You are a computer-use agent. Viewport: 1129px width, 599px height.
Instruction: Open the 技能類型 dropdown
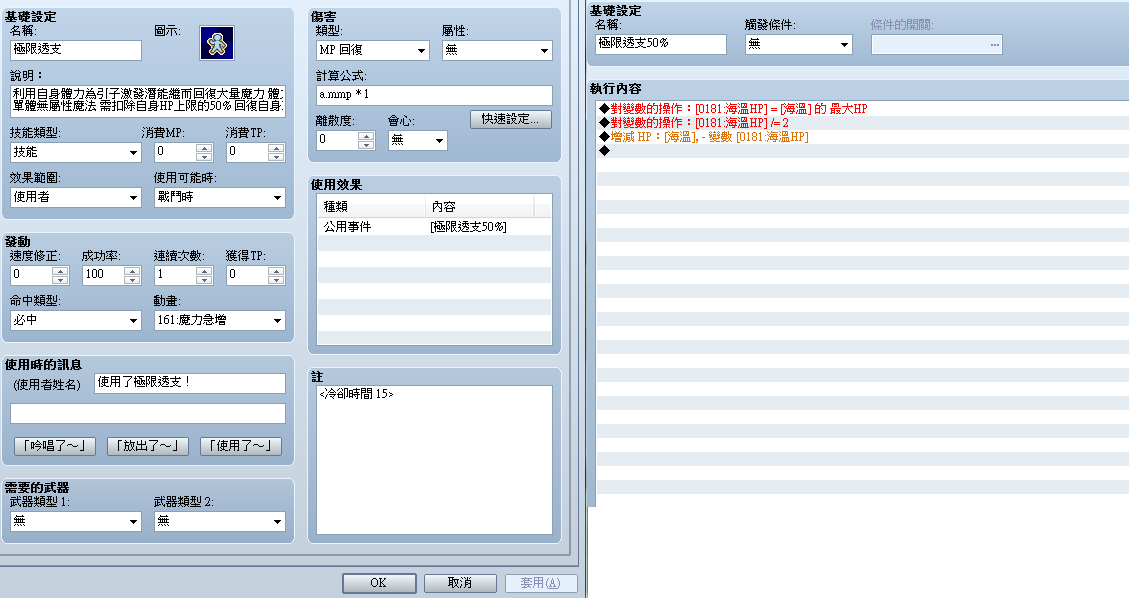point(76,152)
